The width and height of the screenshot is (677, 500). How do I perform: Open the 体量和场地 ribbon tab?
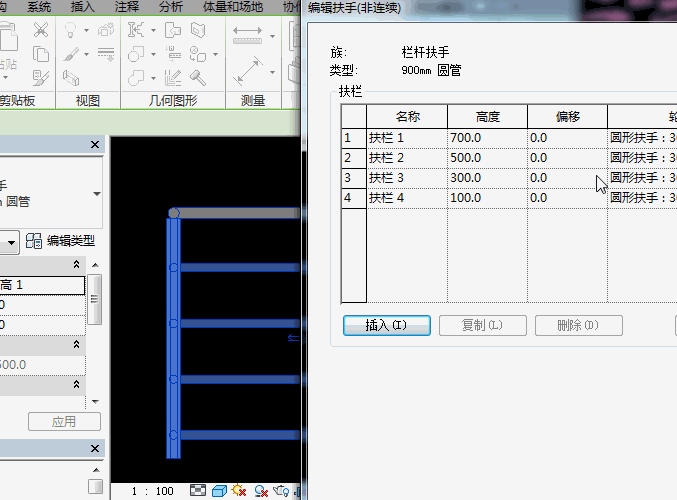(233, 7)
